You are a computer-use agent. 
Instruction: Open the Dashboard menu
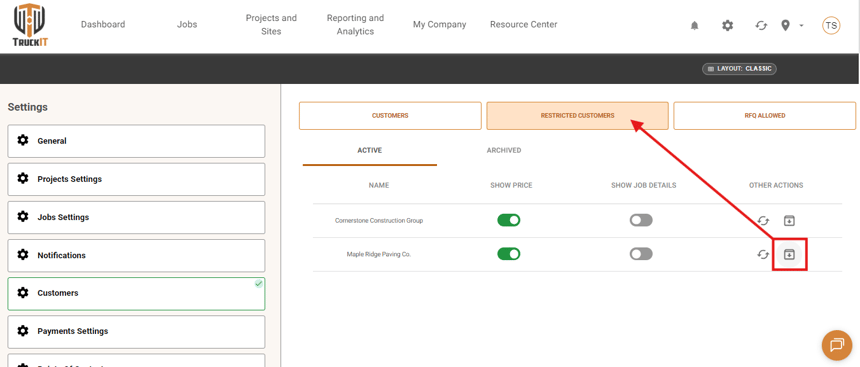click(103, 24)
